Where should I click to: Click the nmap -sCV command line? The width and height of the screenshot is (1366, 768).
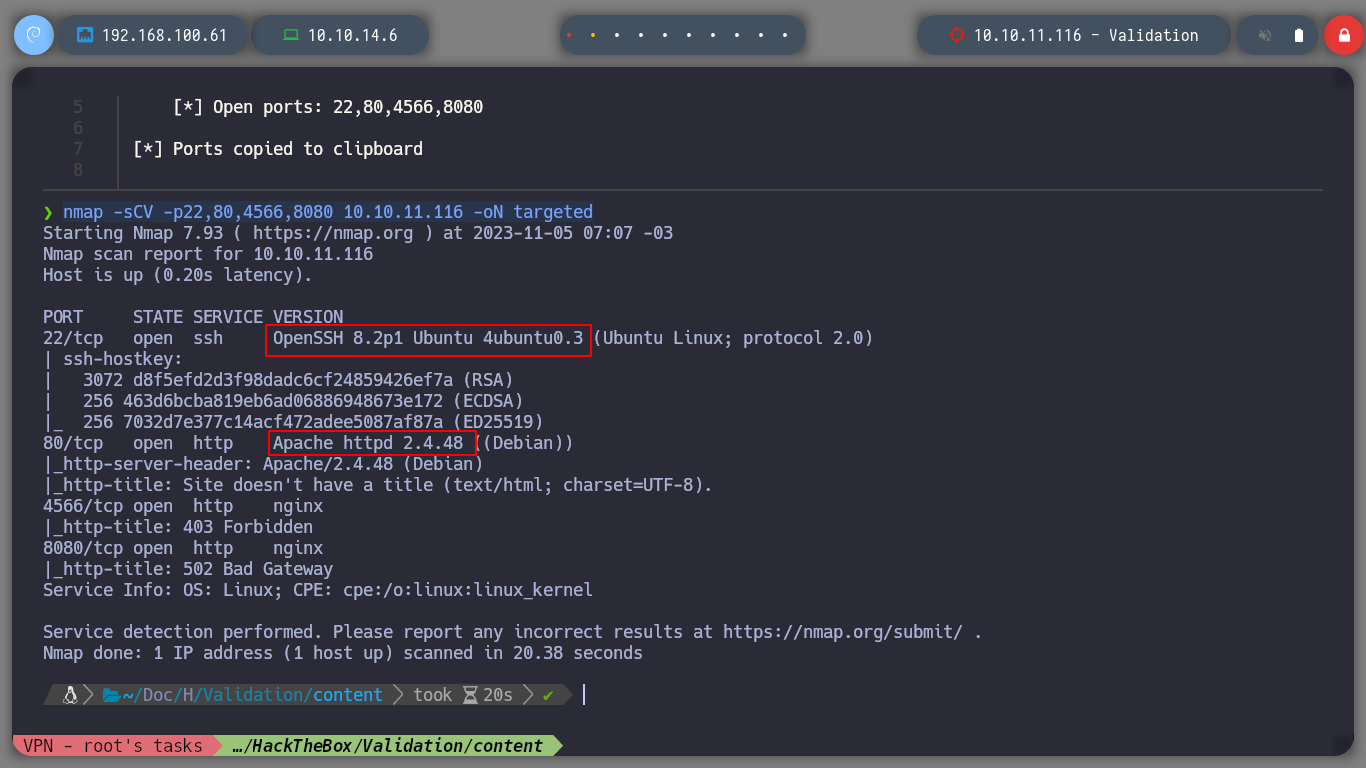[x=328, y=212]
